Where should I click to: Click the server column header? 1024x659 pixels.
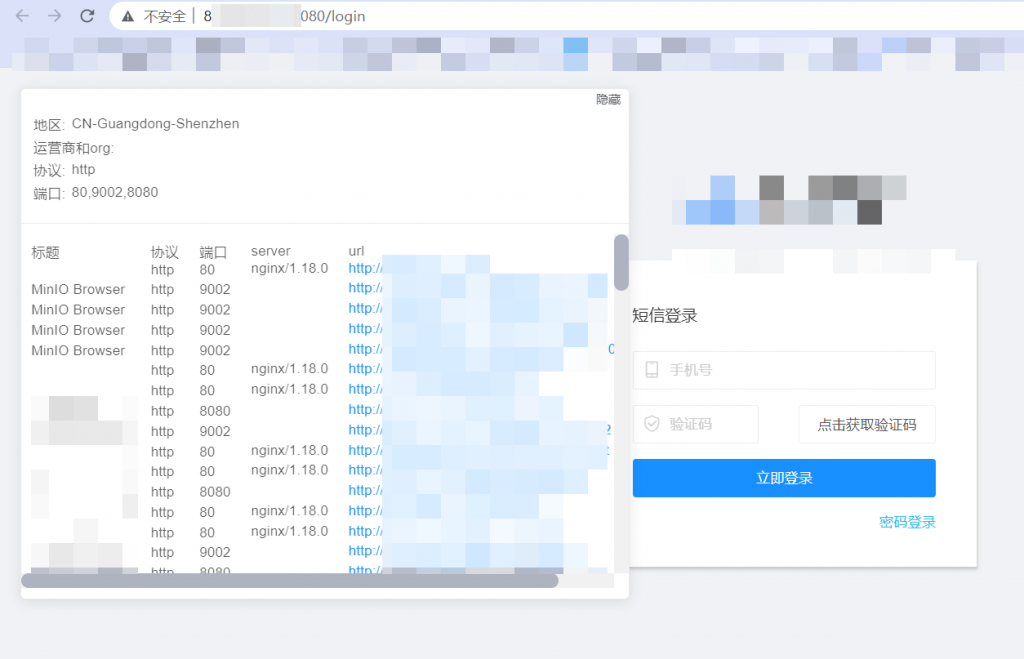[270, 251]
